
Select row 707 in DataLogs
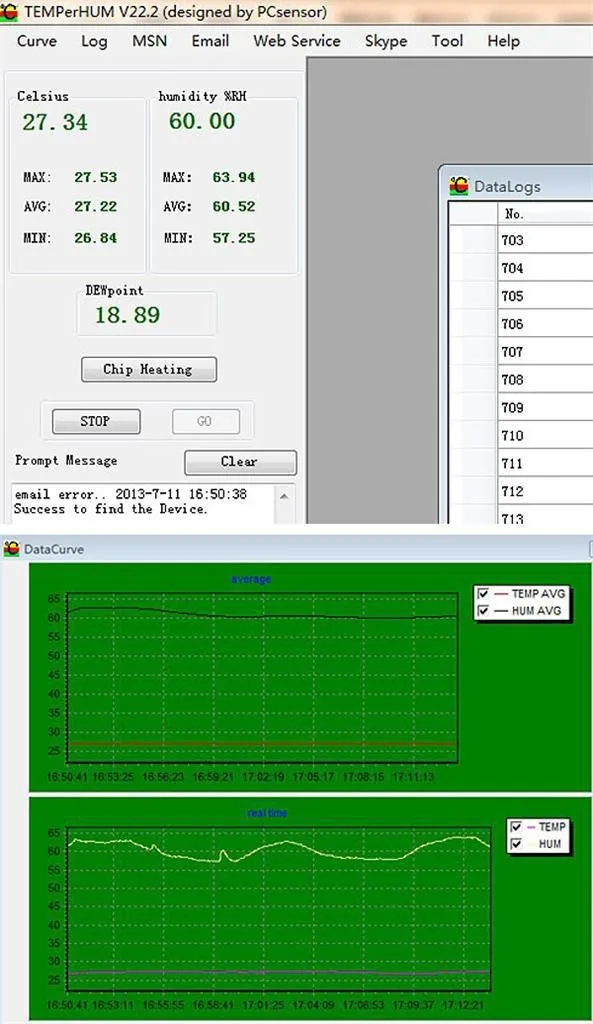point(521,352)
